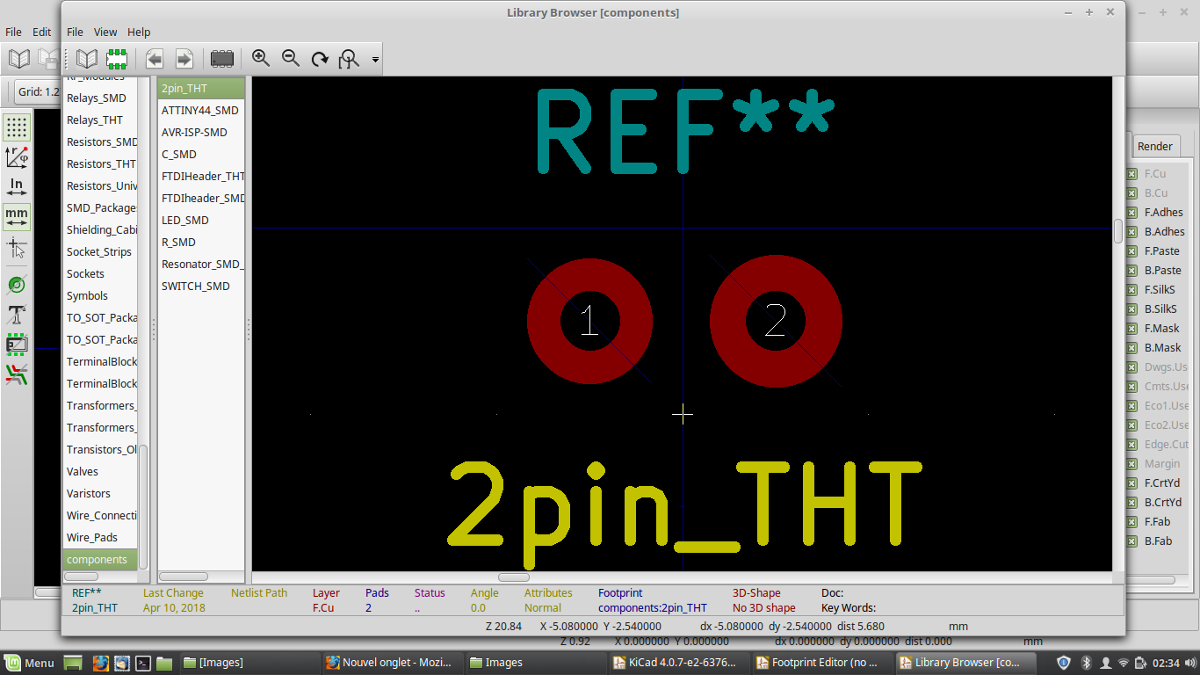Image resolution: width=1200 pixels, height=675 pixels.
Task: Open Library Browser View menu
Action: pos(106,32)
